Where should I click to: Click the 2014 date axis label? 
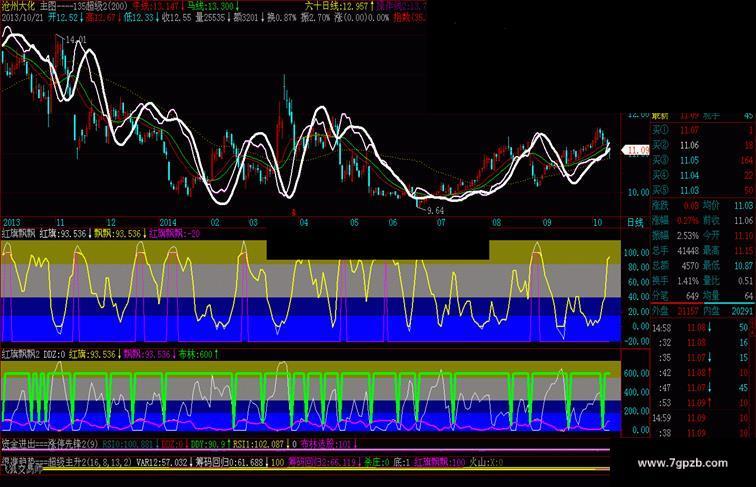coord(168,223)
